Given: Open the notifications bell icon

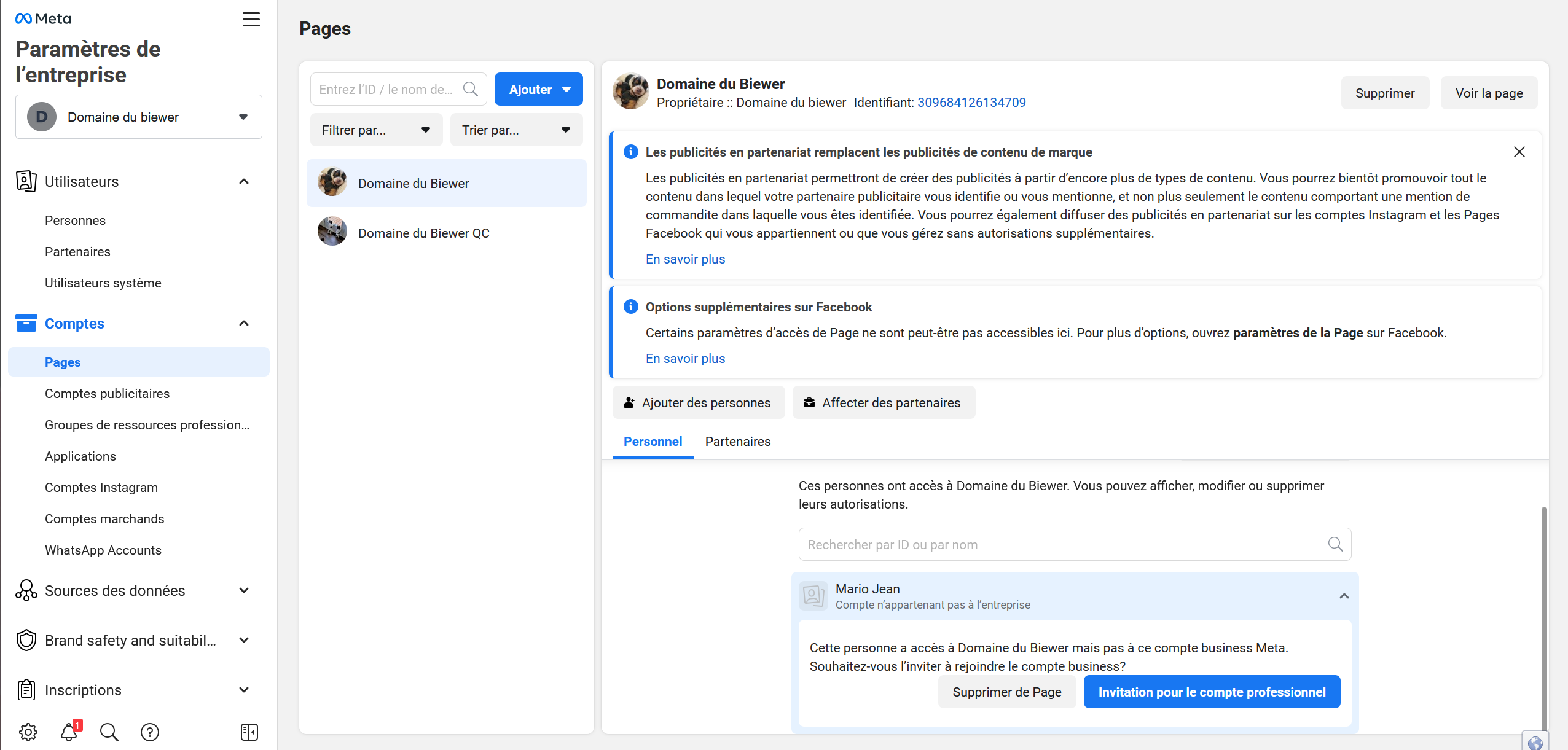Looking at the screenshot, I should point(69,732).
